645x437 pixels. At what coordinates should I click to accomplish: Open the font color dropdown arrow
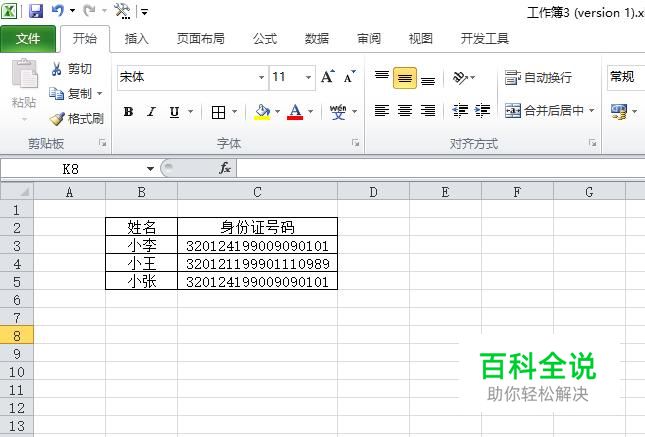point(311,112)
